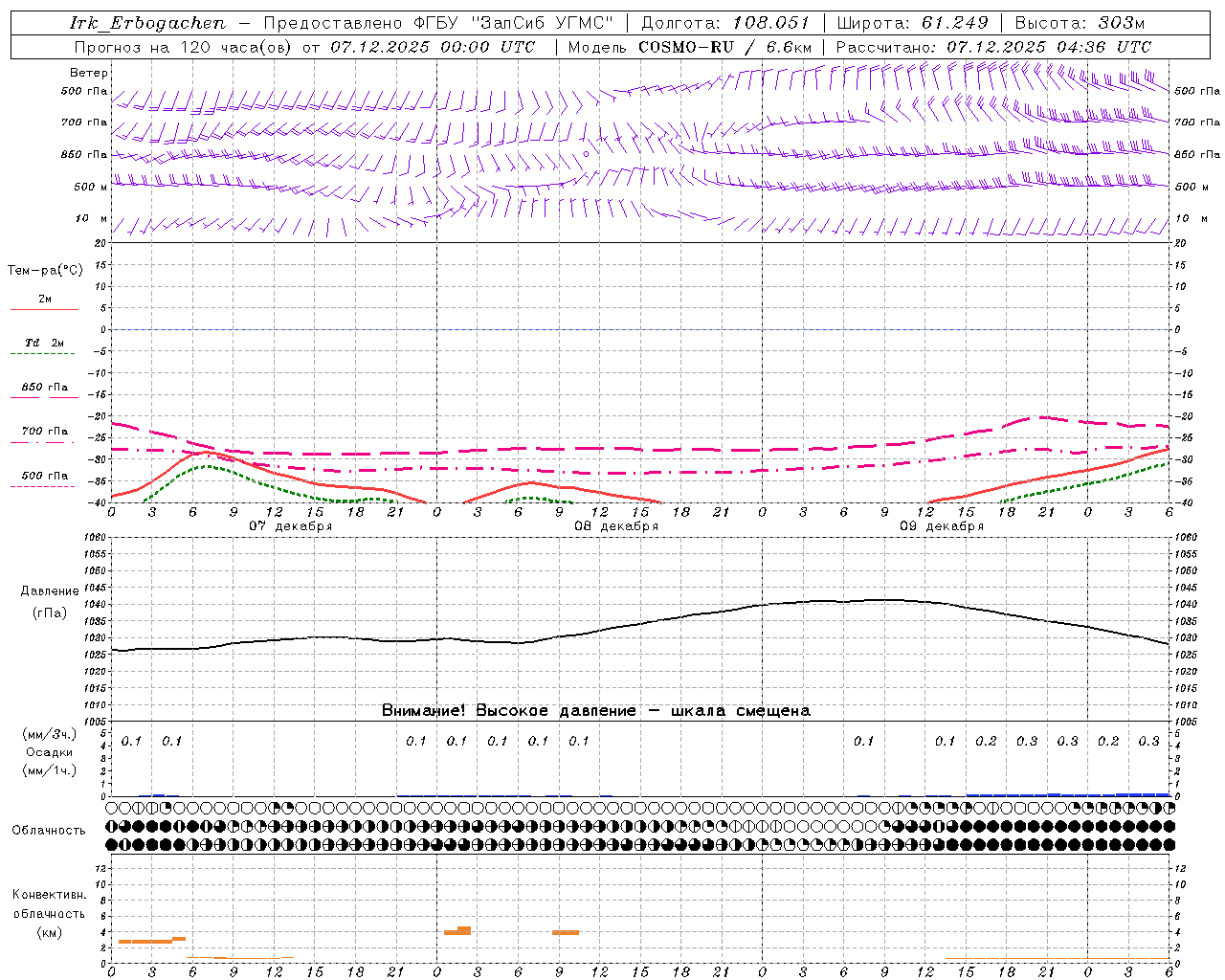This screenshot has width=1225, height=980.
Task: Click the date label "09 декабря"
Action: click(942, 526)
